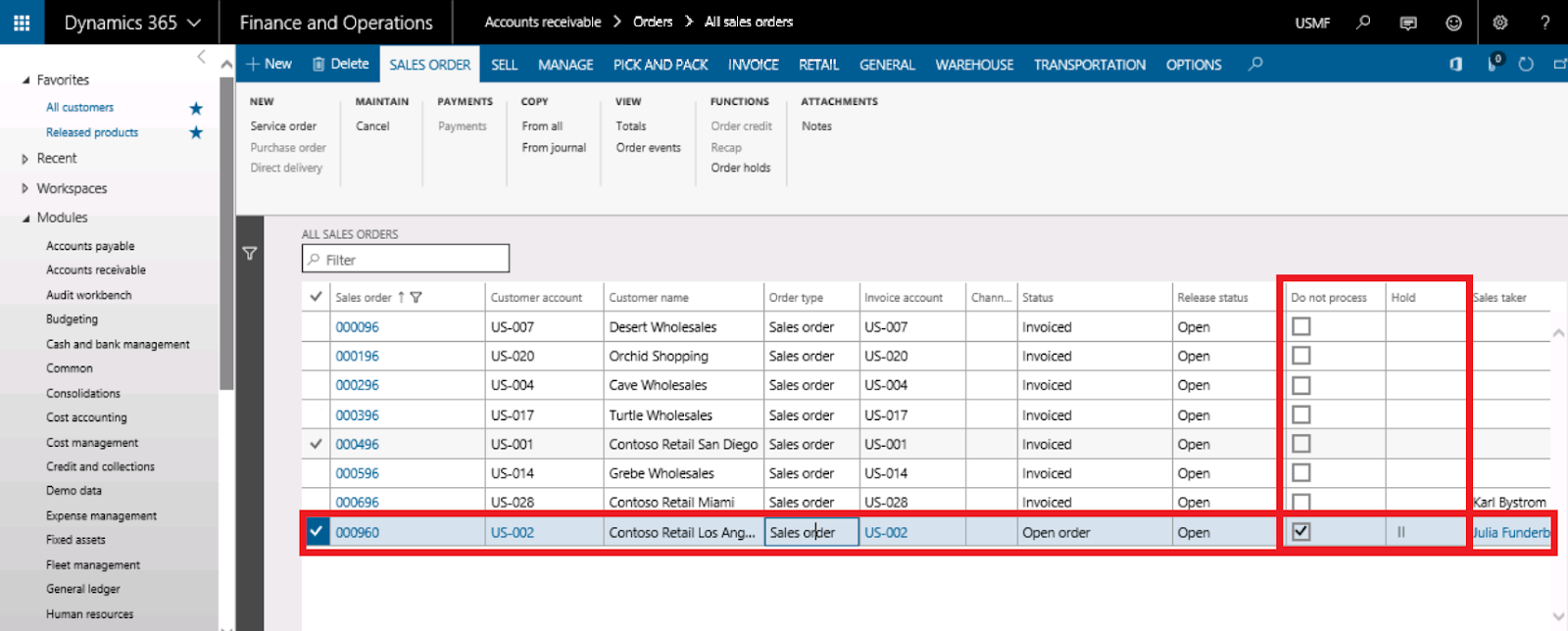Viewport: 1568px width, 631px height.
Task: Click the Orders breadcrumb
Action: point(653,22)
